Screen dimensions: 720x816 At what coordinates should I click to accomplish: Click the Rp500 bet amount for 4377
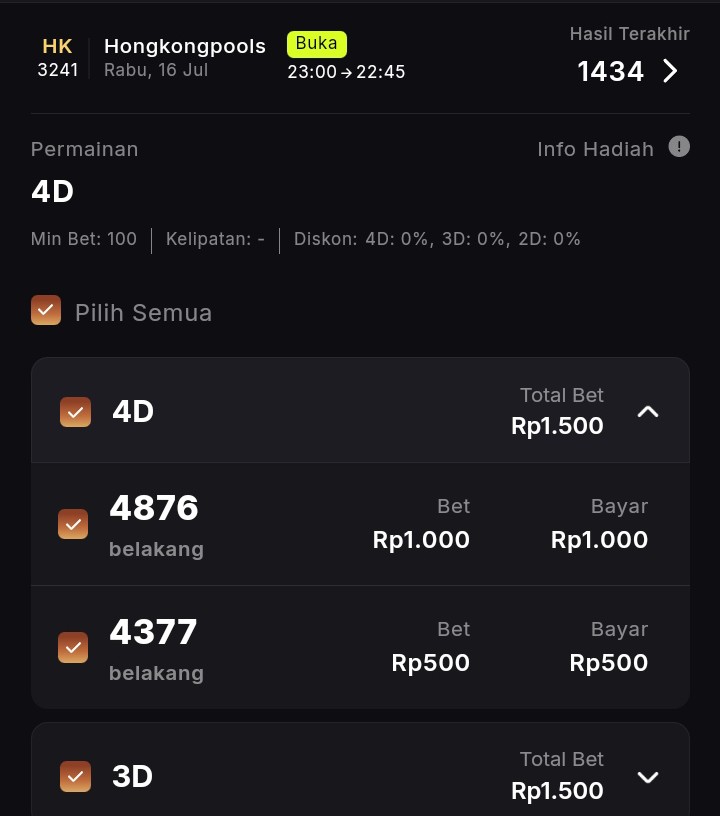(x=430, y=663)
